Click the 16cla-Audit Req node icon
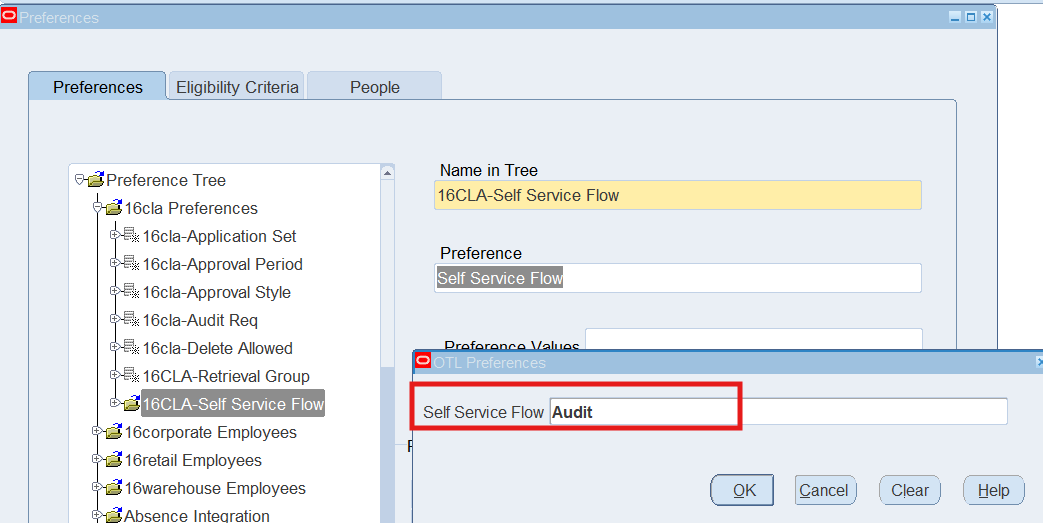1043x523 pixels. (x=131, y=321)
